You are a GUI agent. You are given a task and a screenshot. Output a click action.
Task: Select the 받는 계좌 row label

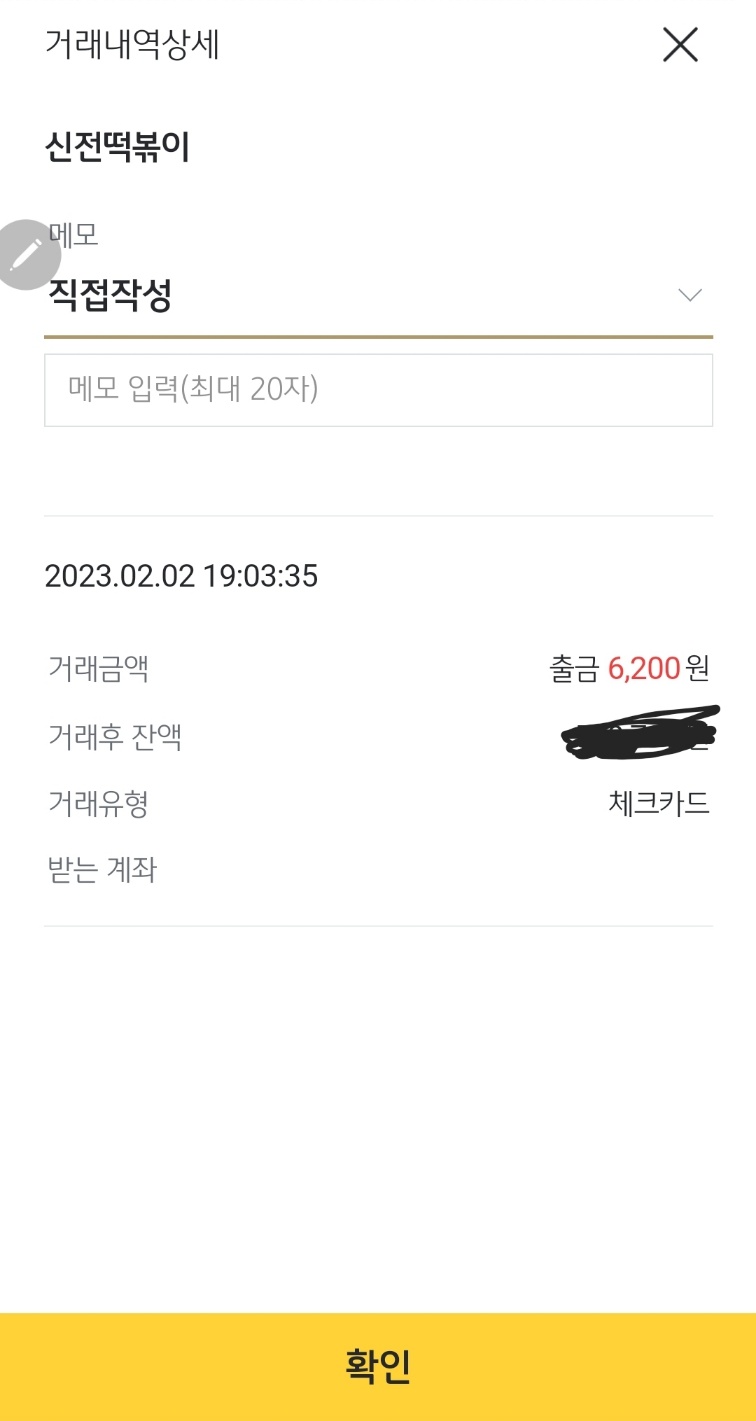[102, 870]
